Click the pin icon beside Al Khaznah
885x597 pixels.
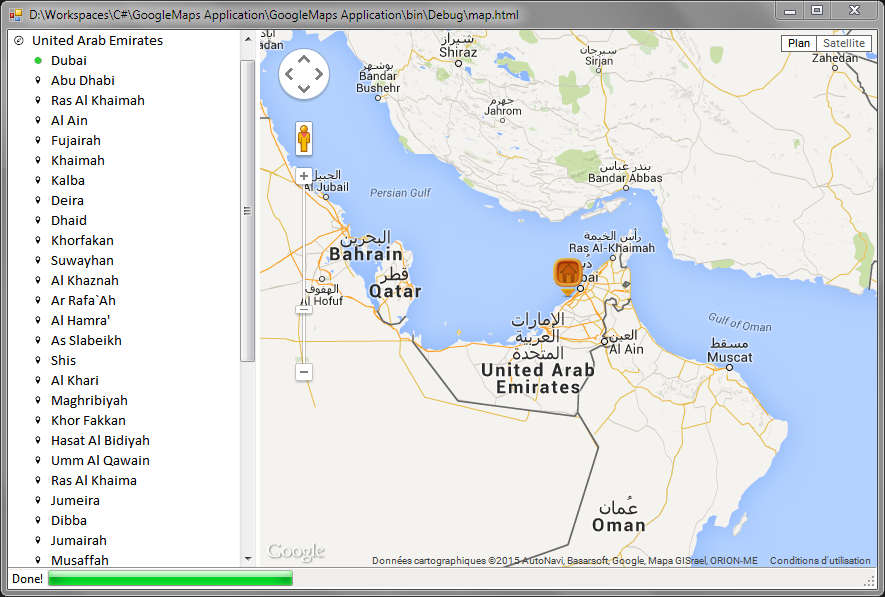[38, 281]
